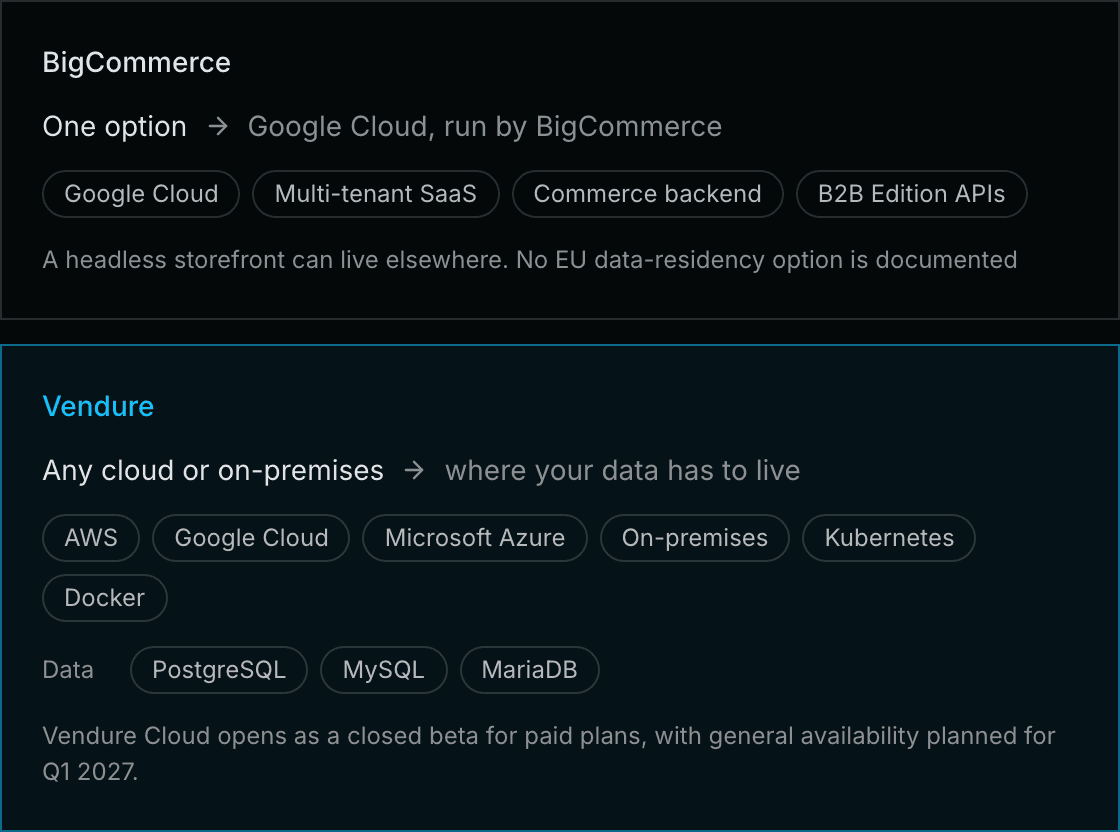
Task: Click the headless storefront note text
Action: pyautogui.click(x=530, y=260)
